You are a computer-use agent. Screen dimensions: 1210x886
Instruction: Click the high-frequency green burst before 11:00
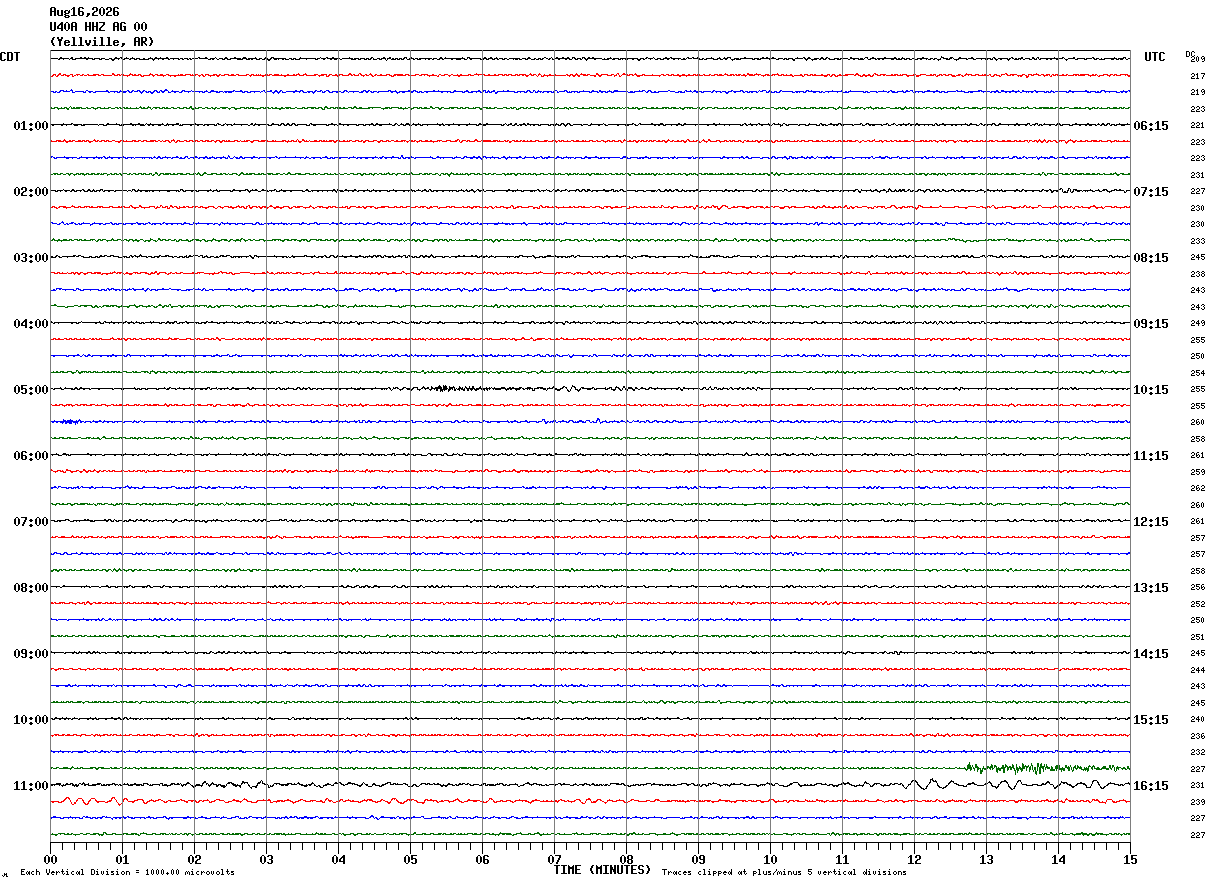tap(1045, 768)
